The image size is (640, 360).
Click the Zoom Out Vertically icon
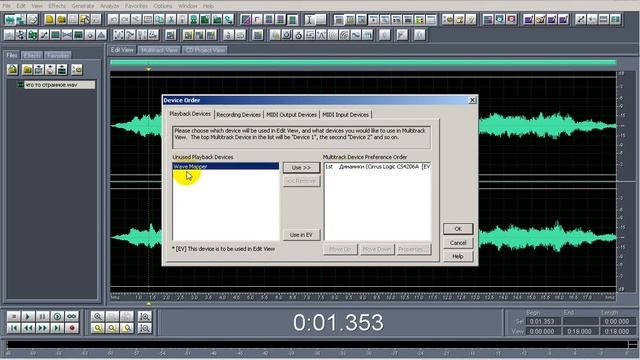pyautogui.click(x=144, y=328)
